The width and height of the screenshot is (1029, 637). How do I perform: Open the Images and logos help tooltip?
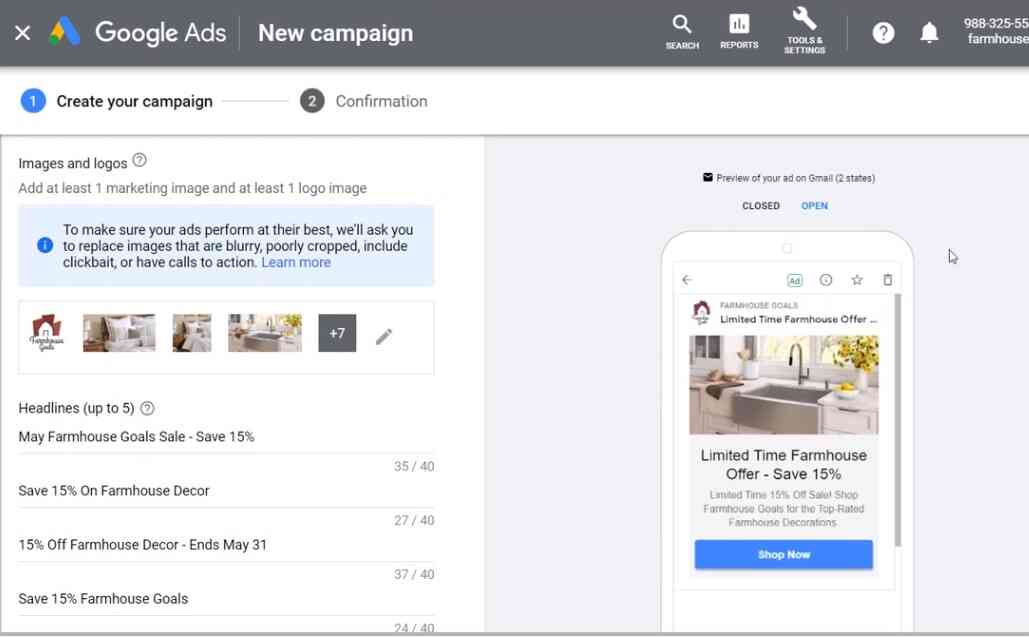coord(140,160)
